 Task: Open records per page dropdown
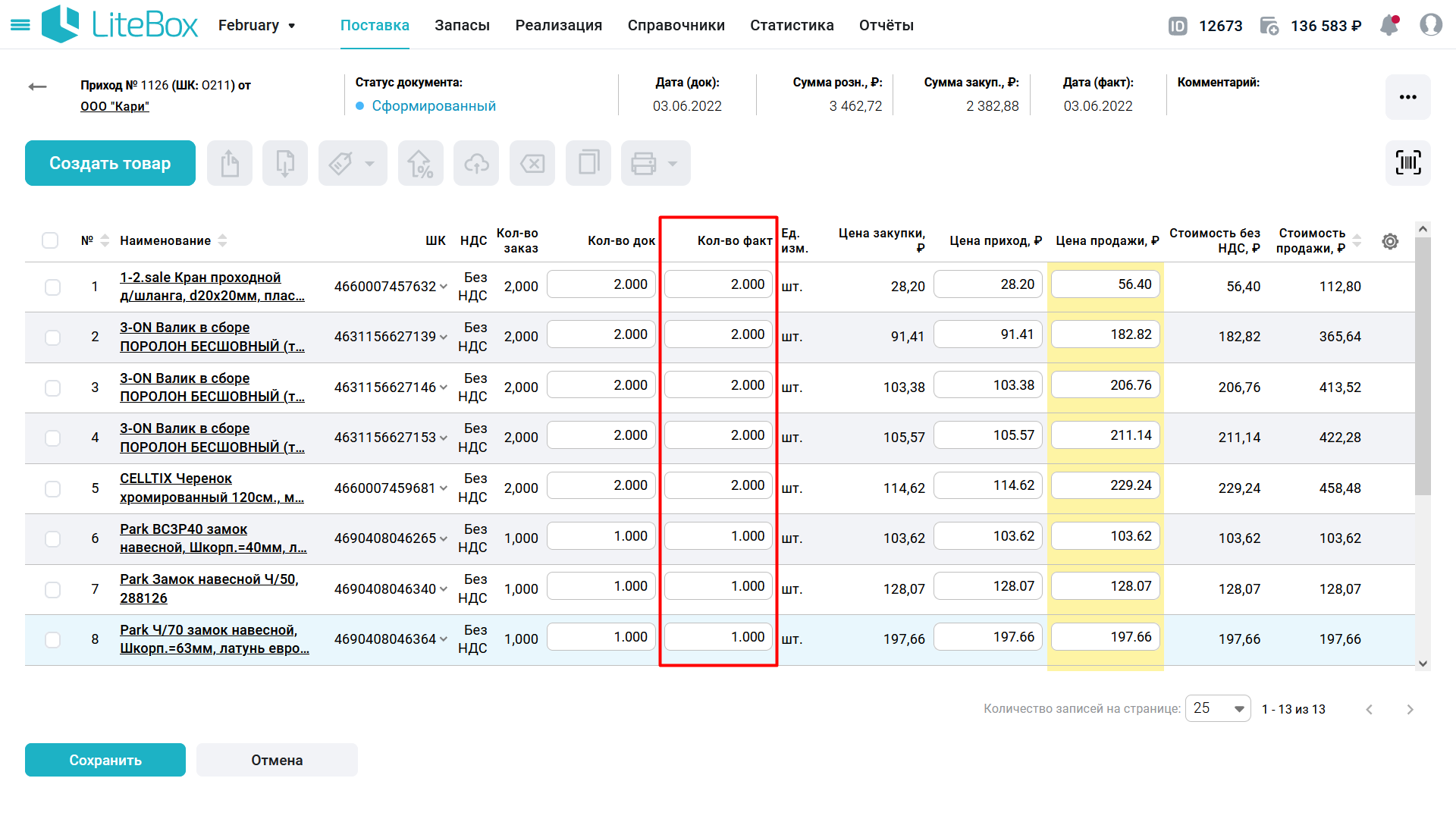[x=1218, y=708]
